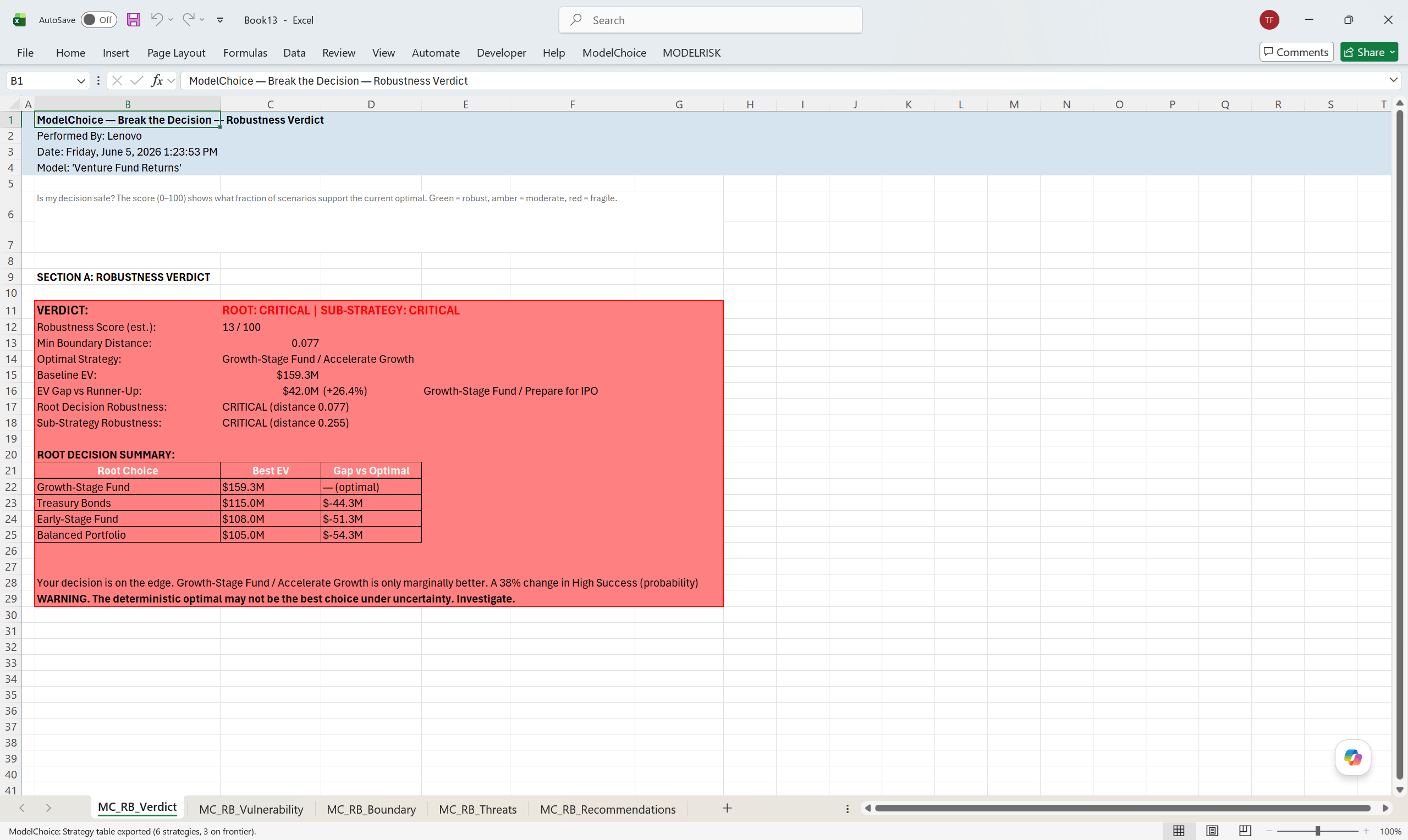Expand the formula bar chevron
1408x840 pixels.
pyautogui.click(x=1393, y=80)
